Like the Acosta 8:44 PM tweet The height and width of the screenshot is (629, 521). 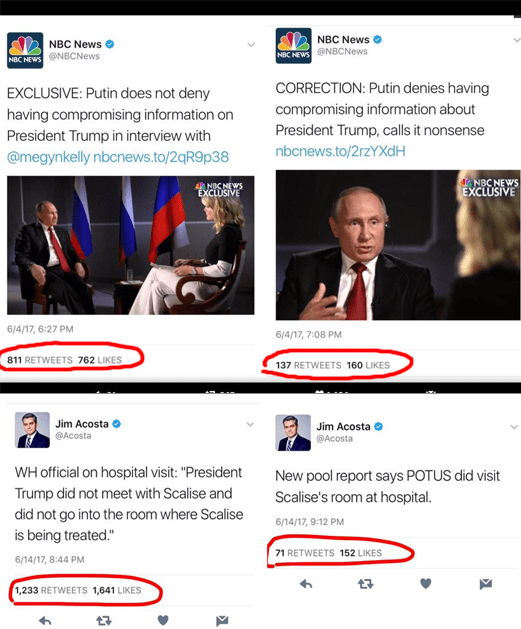(x=163, y=620)
